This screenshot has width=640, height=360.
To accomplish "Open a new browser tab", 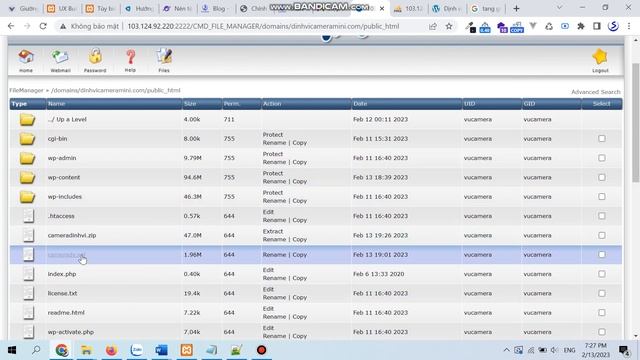I will coord(516,9).
